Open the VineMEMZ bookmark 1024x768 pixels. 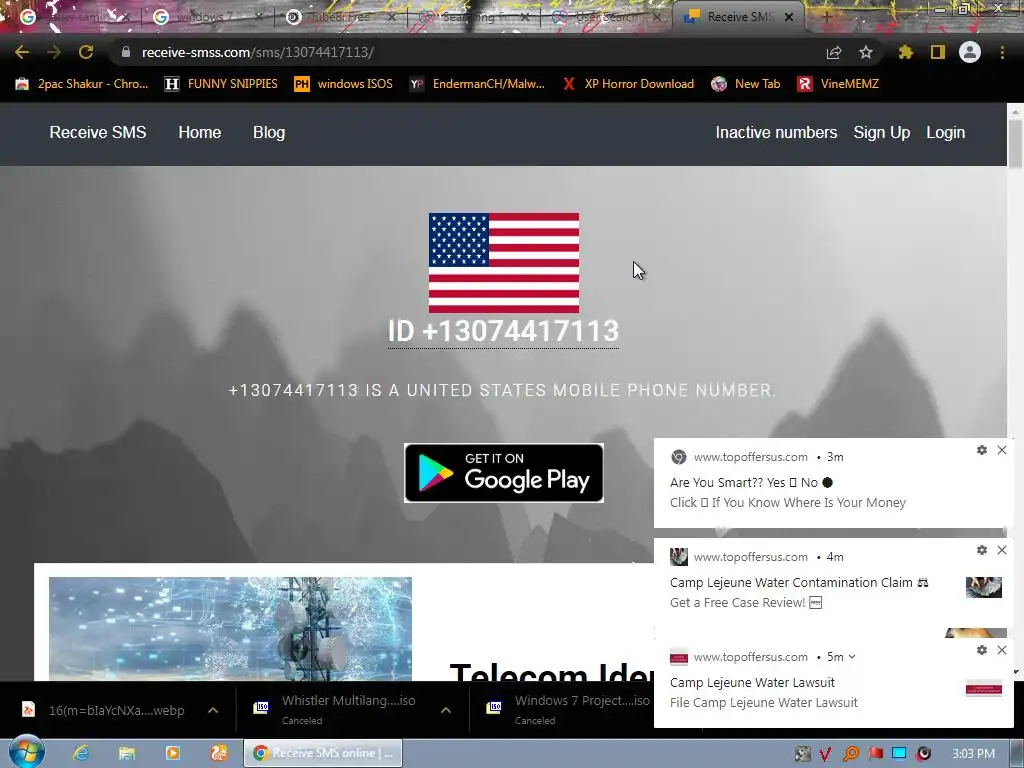click(839, 84)
